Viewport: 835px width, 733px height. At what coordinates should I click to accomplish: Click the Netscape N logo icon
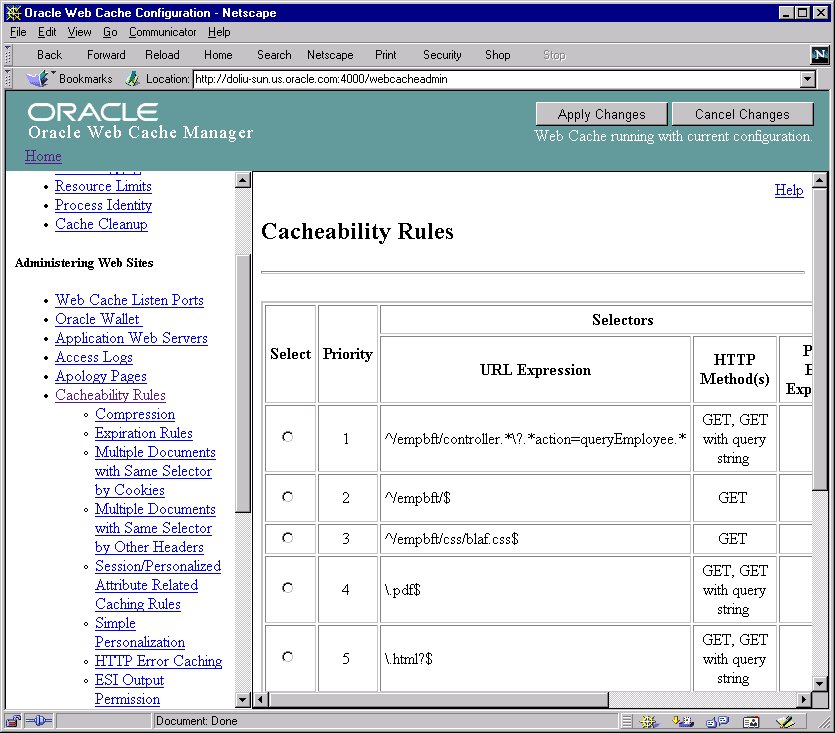pos(820,54)
